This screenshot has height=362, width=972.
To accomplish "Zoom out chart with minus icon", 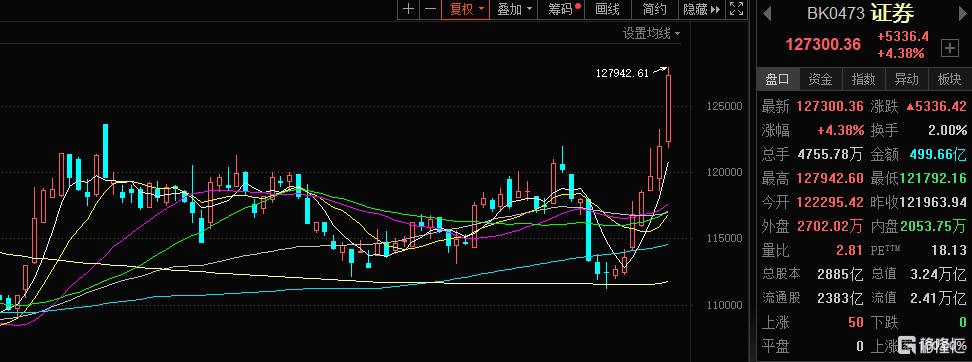I will point(430,9).
